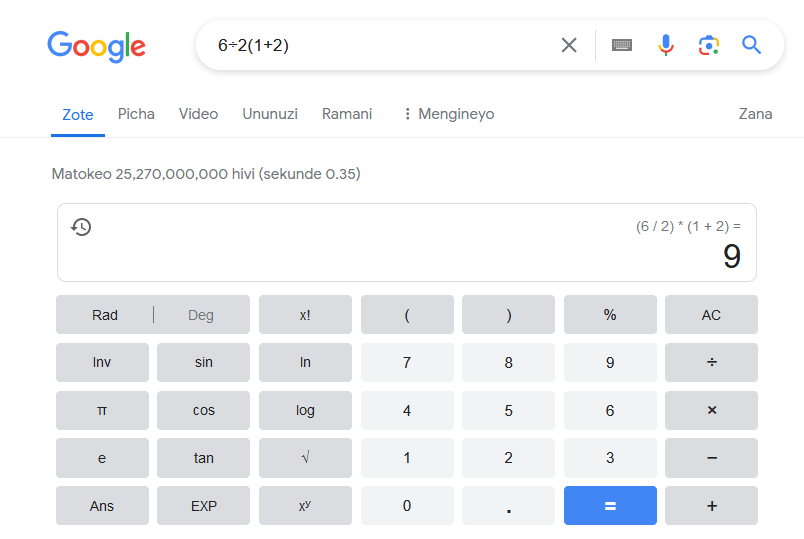Clear the search query with the X icon
This screenshot has height=539, width=804.
click(x=569, y=45)
